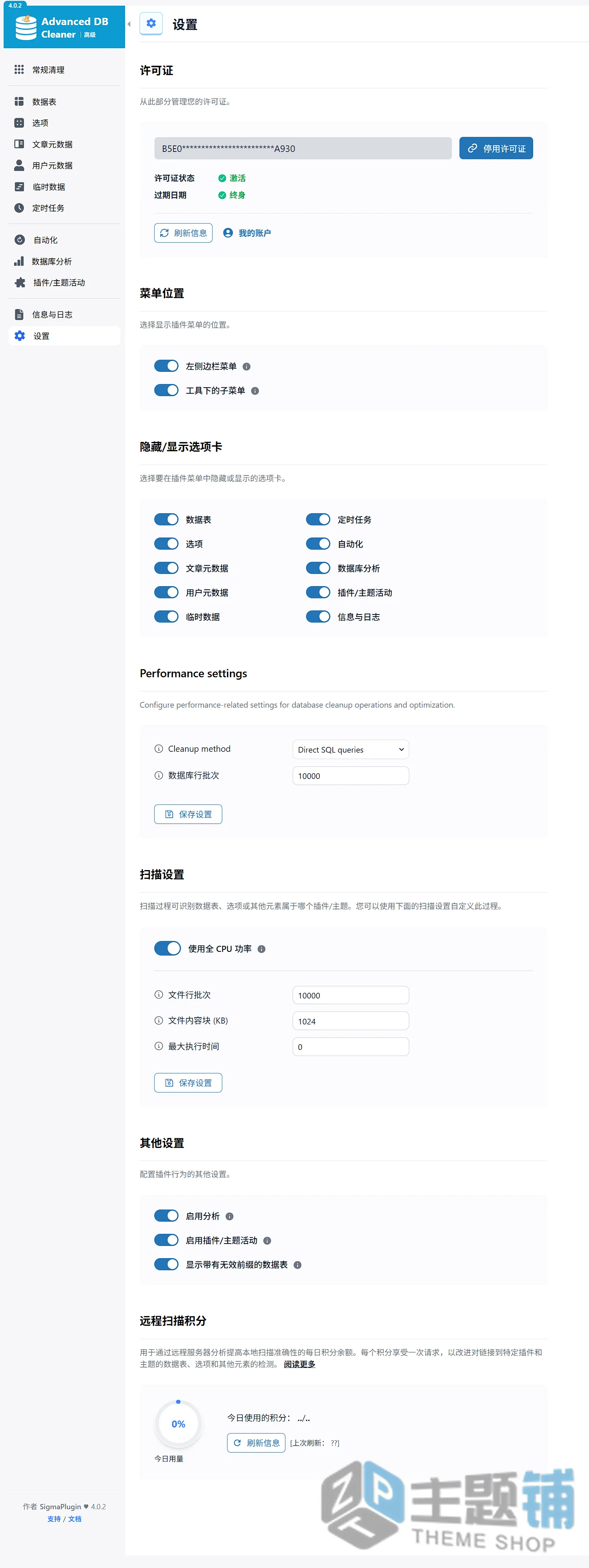Open the 阅读更多 link
589x1568 pixels.
click(300, 1364)
